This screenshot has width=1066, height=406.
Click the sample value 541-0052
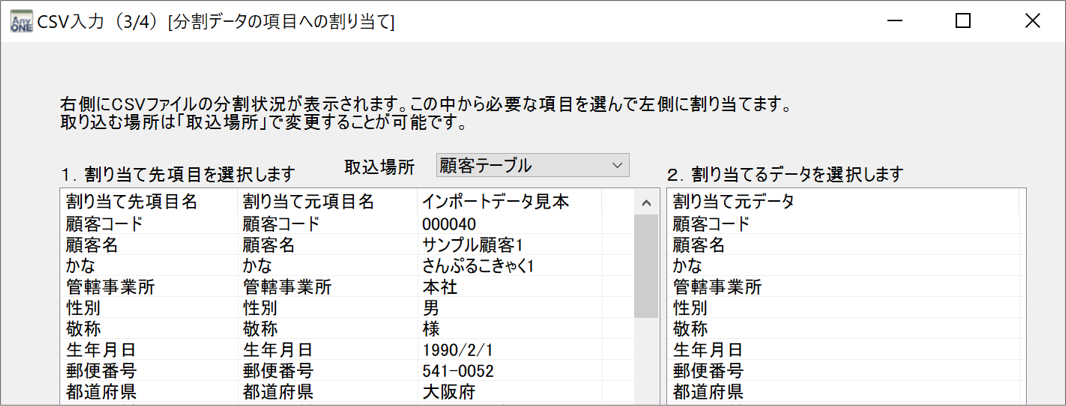(458, 371)
